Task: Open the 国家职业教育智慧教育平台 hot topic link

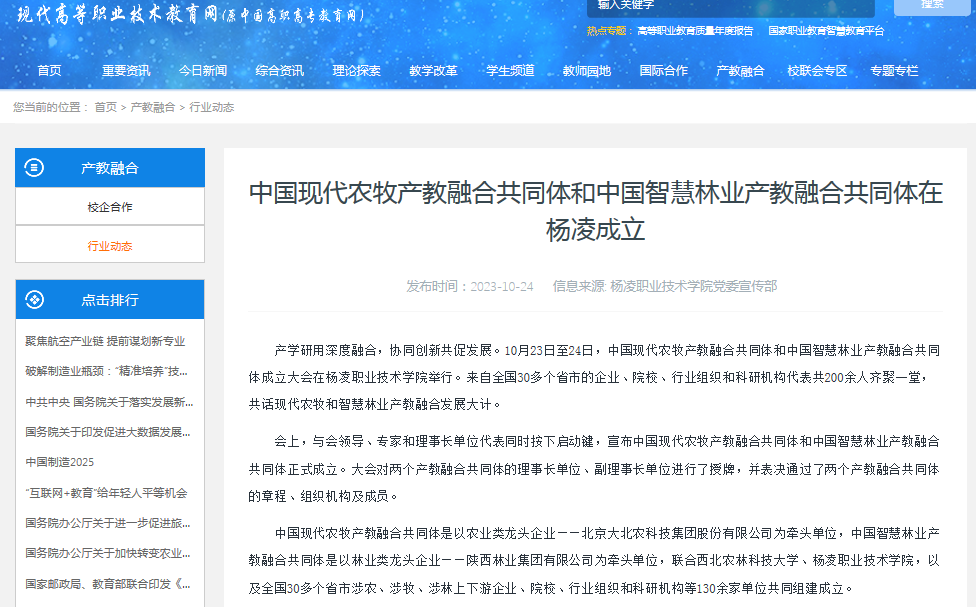Action: (x=826, y=31)
